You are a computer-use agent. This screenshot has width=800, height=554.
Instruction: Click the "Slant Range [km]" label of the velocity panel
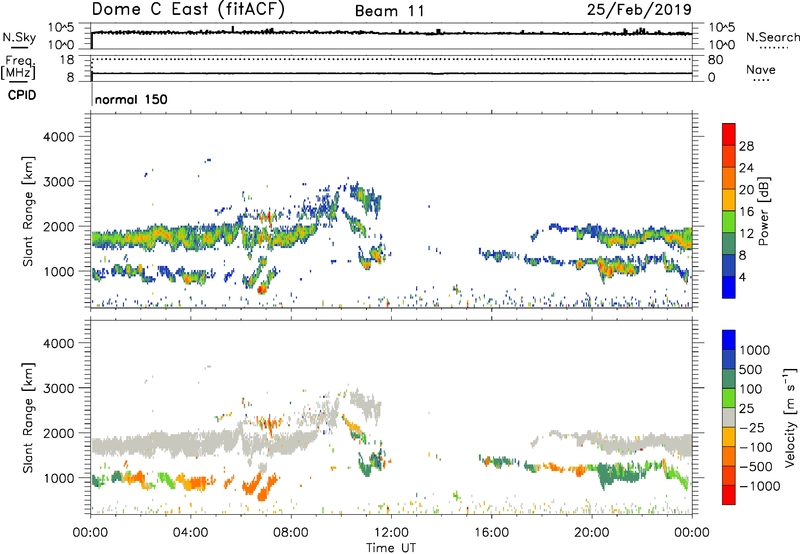[x=28, y=418]
